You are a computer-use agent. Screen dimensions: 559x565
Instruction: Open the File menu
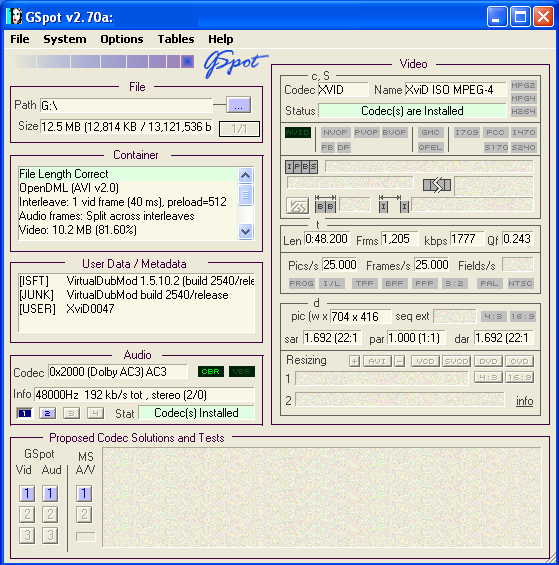click(x=20, y=39)
